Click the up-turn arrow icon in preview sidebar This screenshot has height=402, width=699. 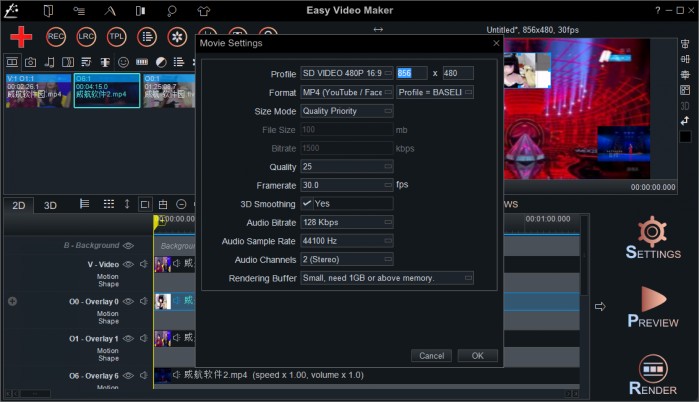(x=685, y=120)
